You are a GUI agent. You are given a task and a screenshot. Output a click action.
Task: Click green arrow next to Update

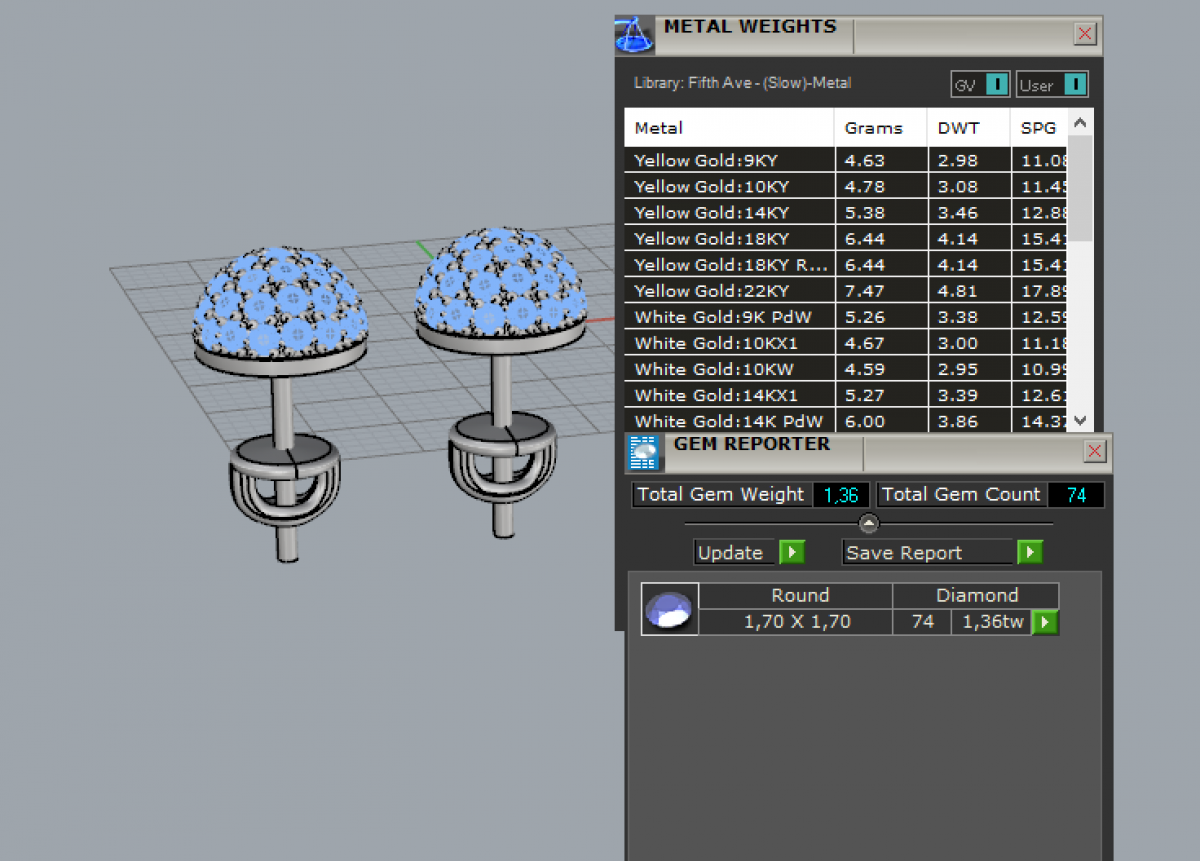791,553
